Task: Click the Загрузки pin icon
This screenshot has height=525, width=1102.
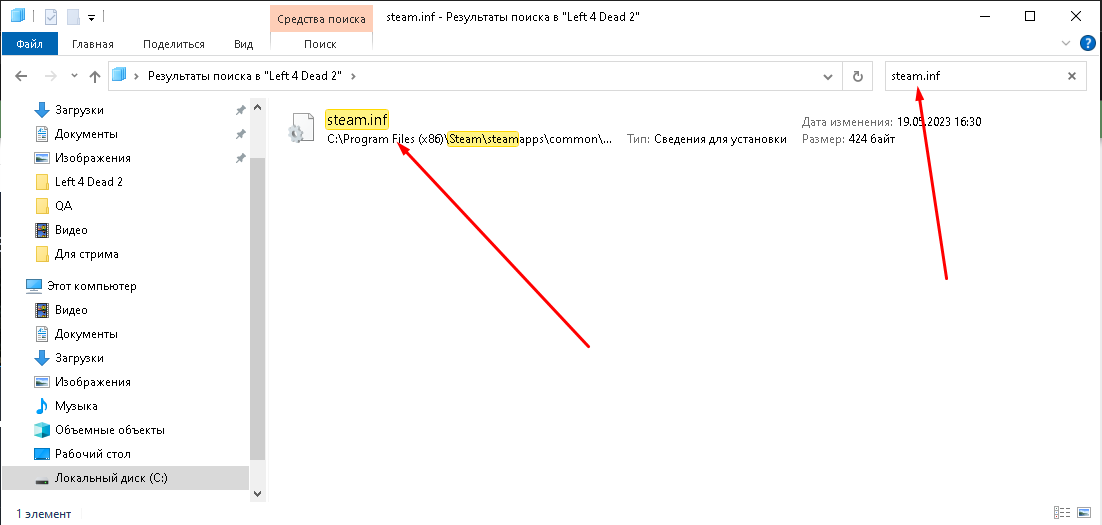Action: tap(240, 110)
